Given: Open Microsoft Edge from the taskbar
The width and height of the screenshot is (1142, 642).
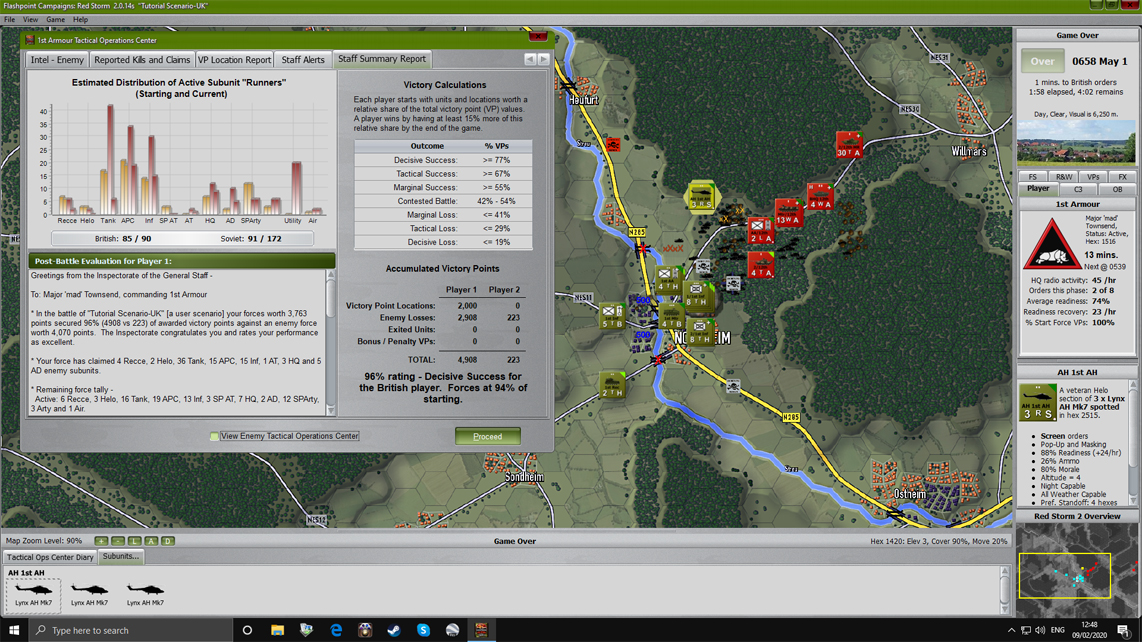Looking at the screenshot, I should pyautogui.click(x=336, y=630).
